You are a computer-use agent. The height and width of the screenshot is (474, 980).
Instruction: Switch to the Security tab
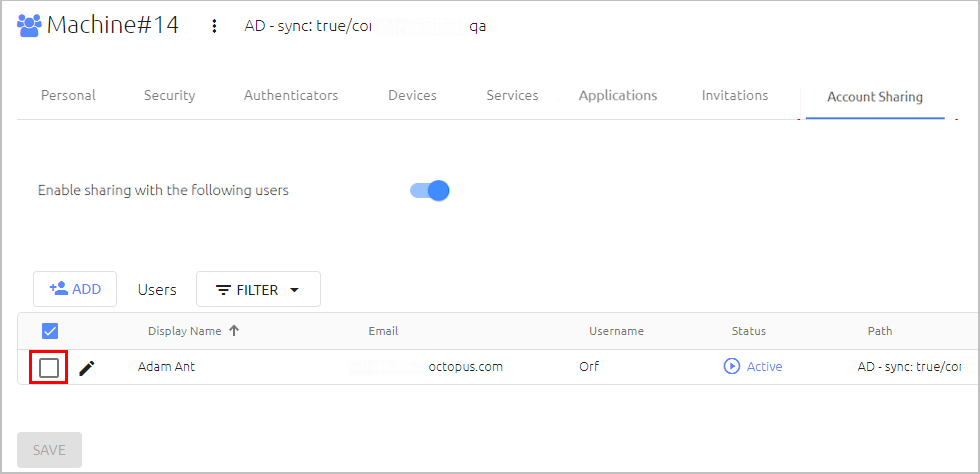[x=169, y=96]
